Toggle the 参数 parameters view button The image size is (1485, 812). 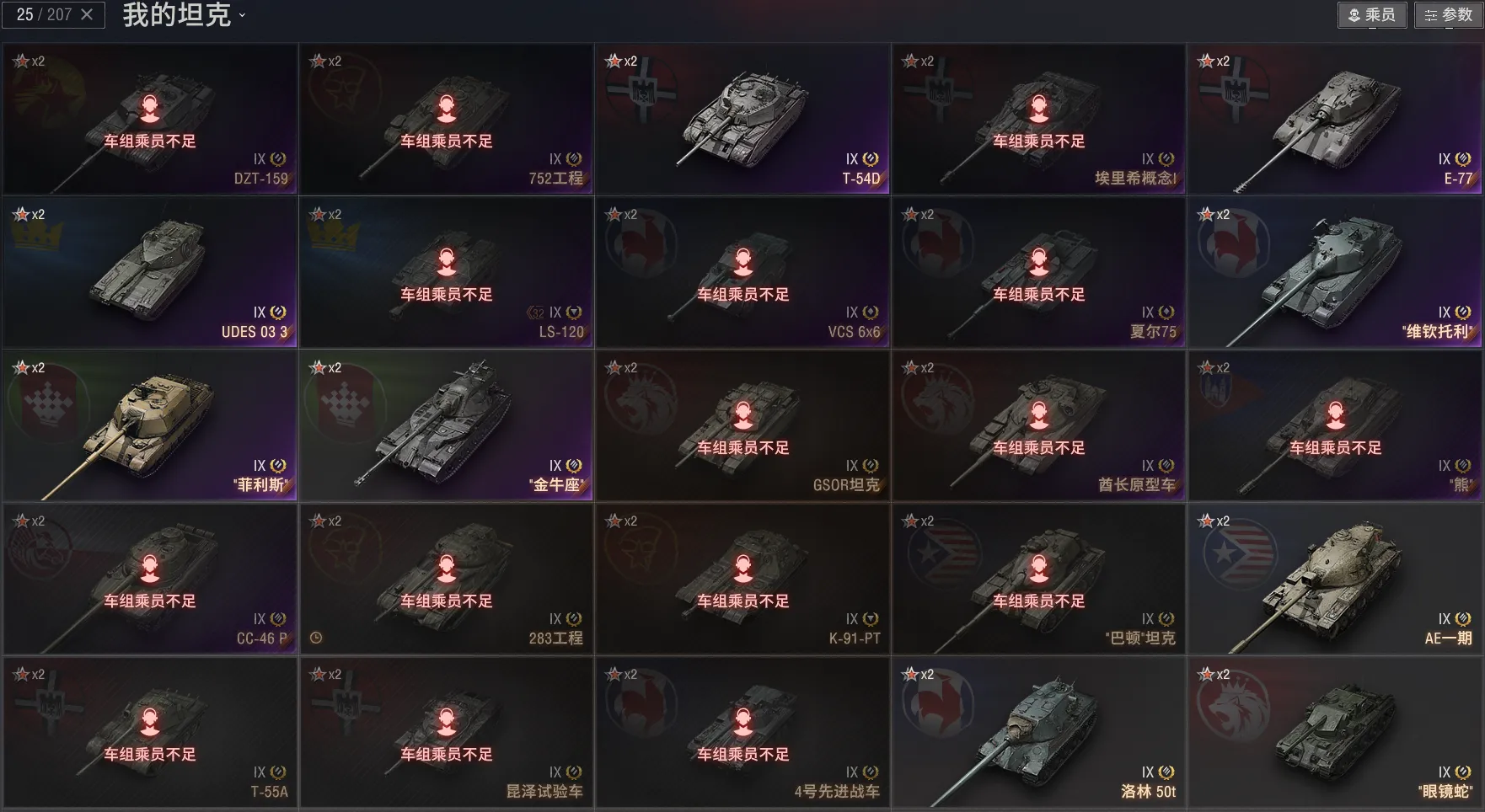pos(1449,15)
